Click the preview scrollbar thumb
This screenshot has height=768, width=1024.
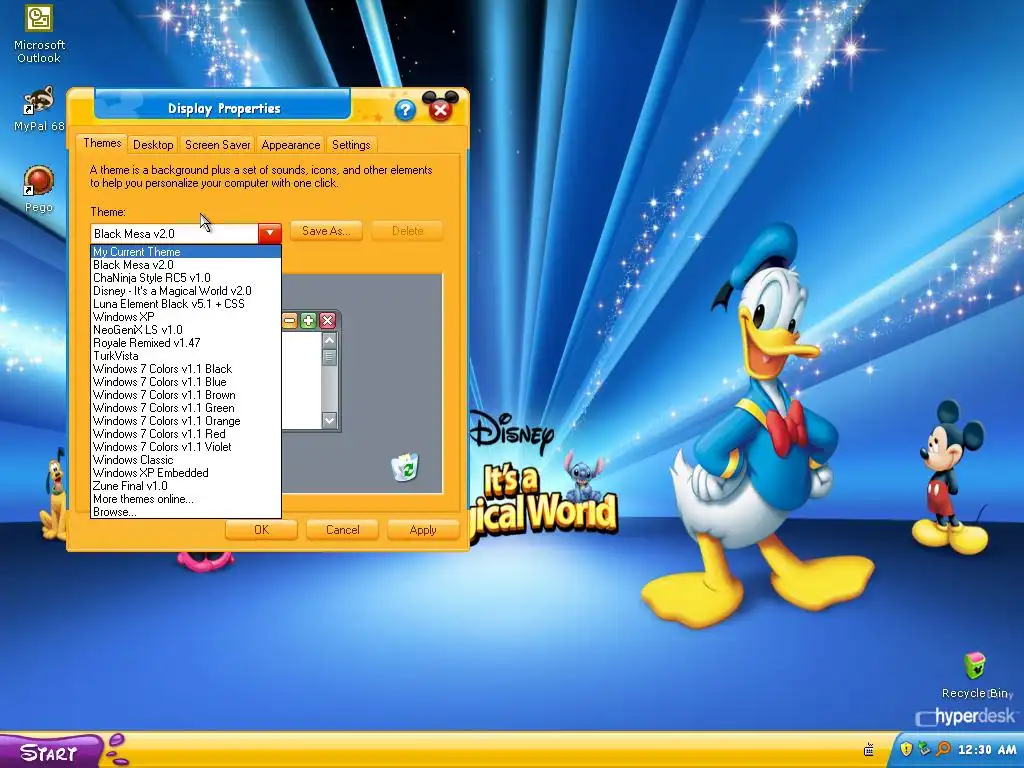point(329,357)
